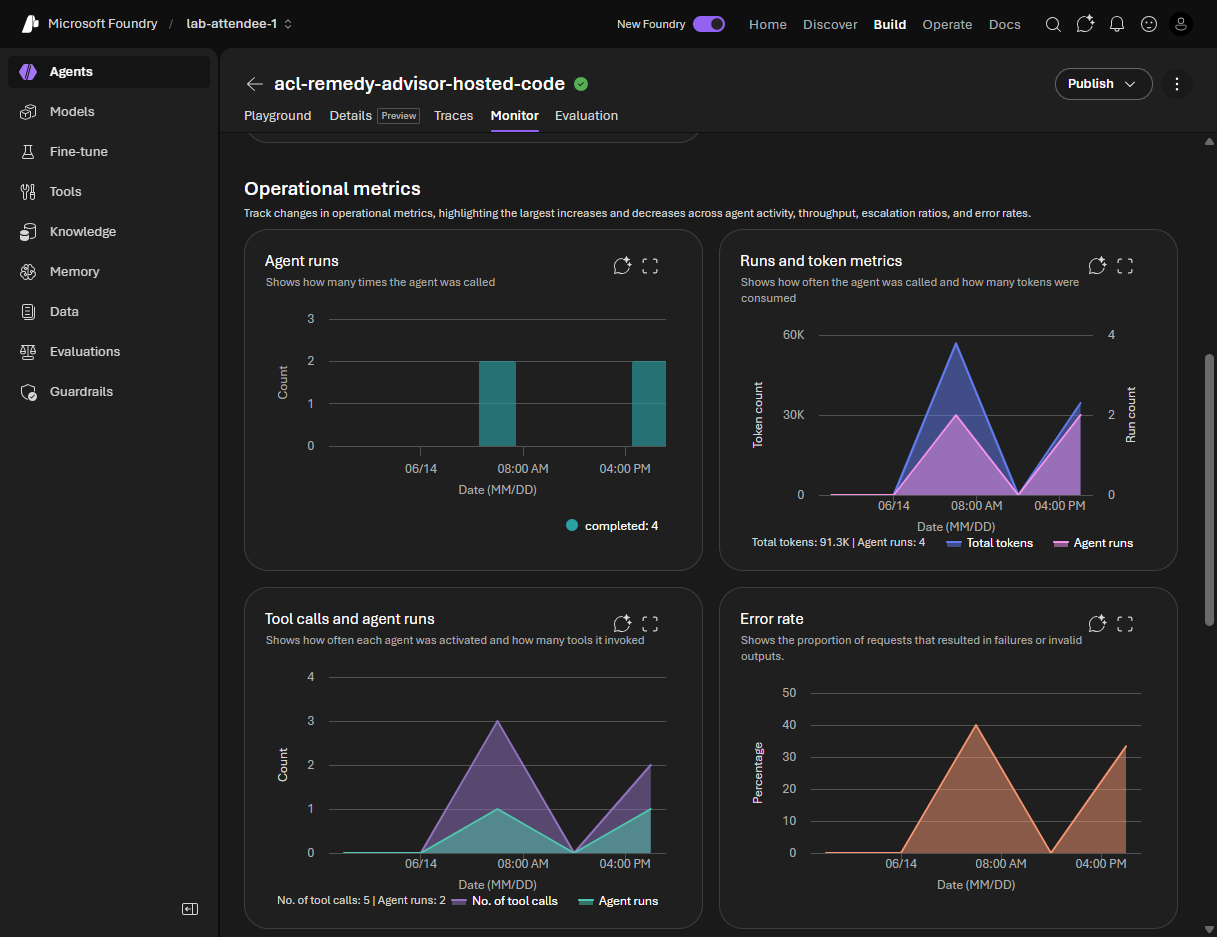1217x937 pixels.
Task: Open the chat sparkle icon in header
Action: pyautogui.click(x=1085, y=24)
